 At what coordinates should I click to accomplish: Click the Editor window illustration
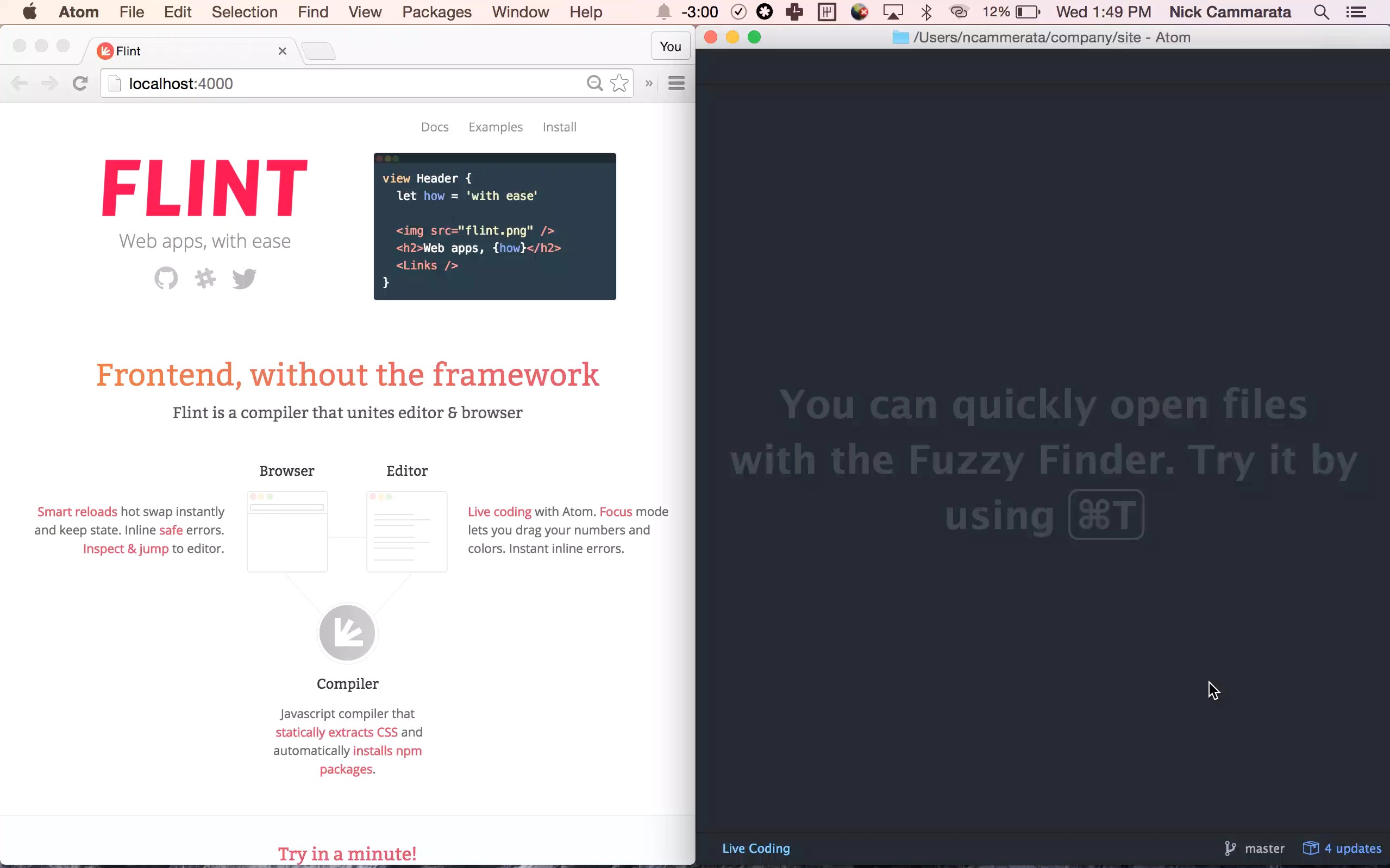pyautogui.click(x=407, y=532)
